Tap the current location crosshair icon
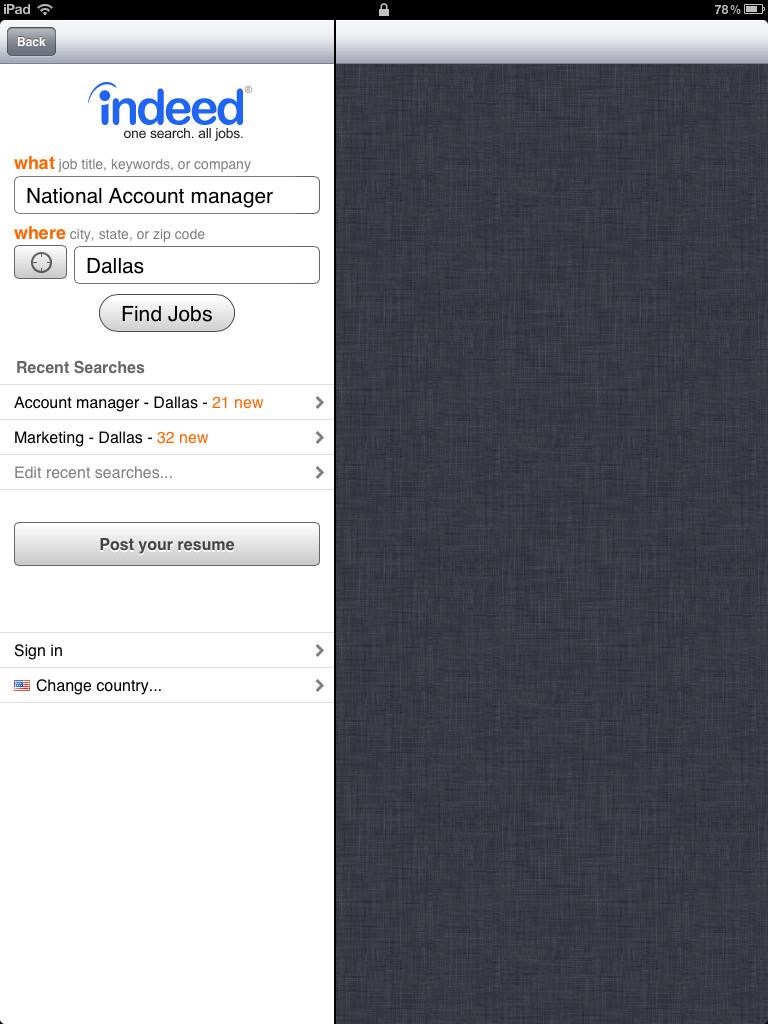The height and width of the screenshot is (1024, 768). pyautogui.click(x=40, y=263)
